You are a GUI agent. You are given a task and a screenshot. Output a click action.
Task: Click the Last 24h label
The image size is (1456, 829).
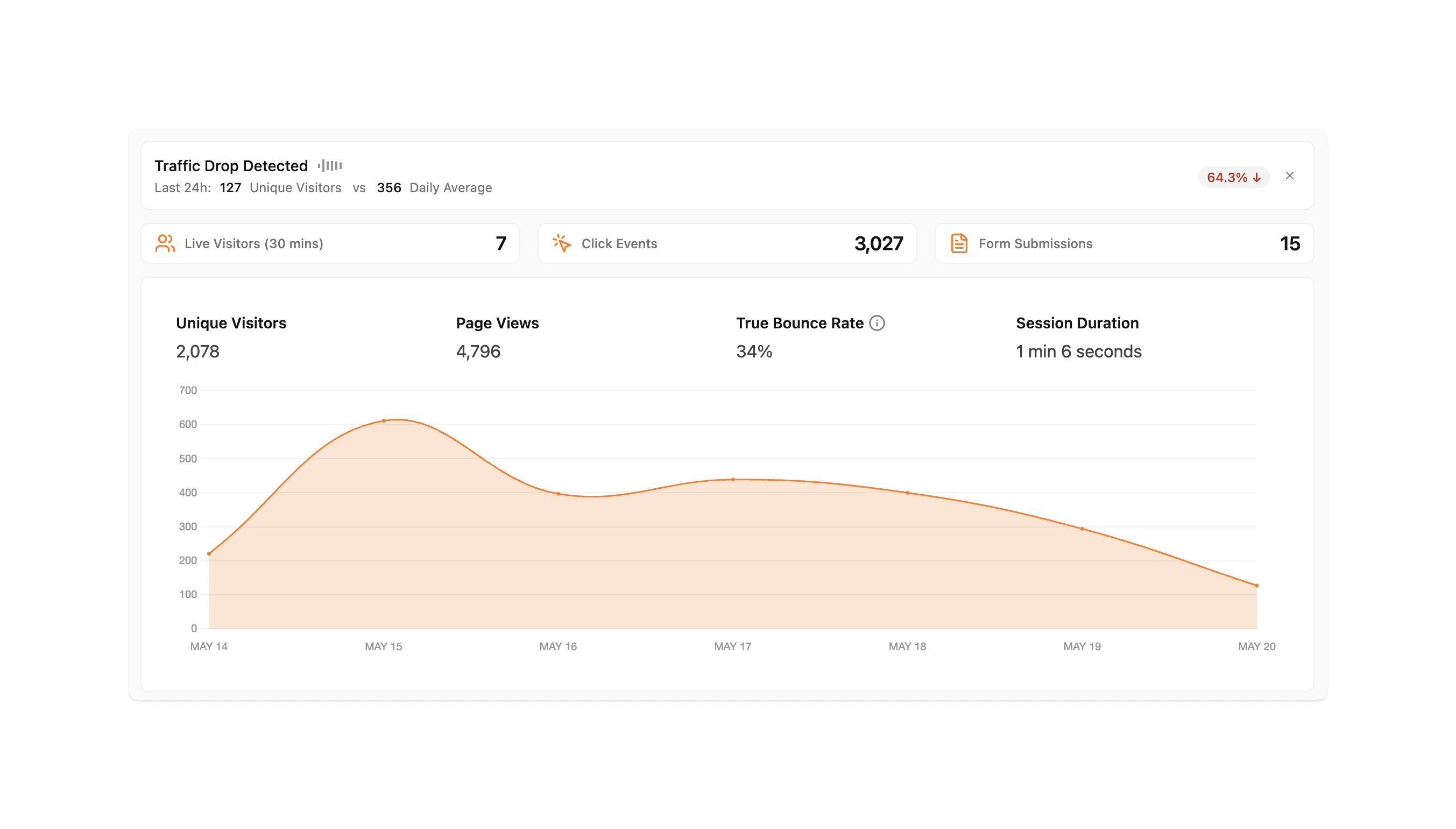[182, 188]
